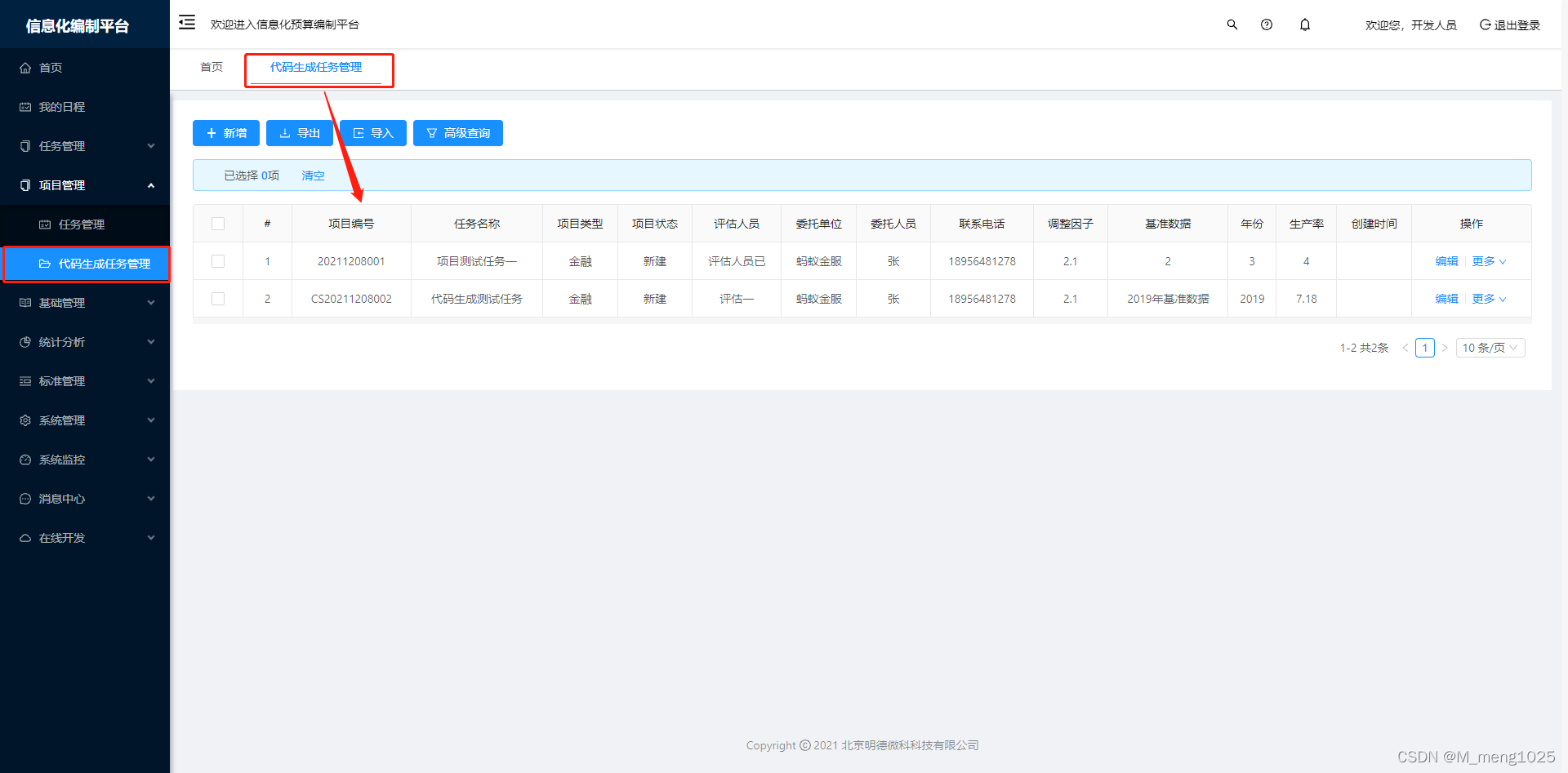Click the filter icon on 高级查询 button
1568x773 pixels.
click(x=432, y=133)
